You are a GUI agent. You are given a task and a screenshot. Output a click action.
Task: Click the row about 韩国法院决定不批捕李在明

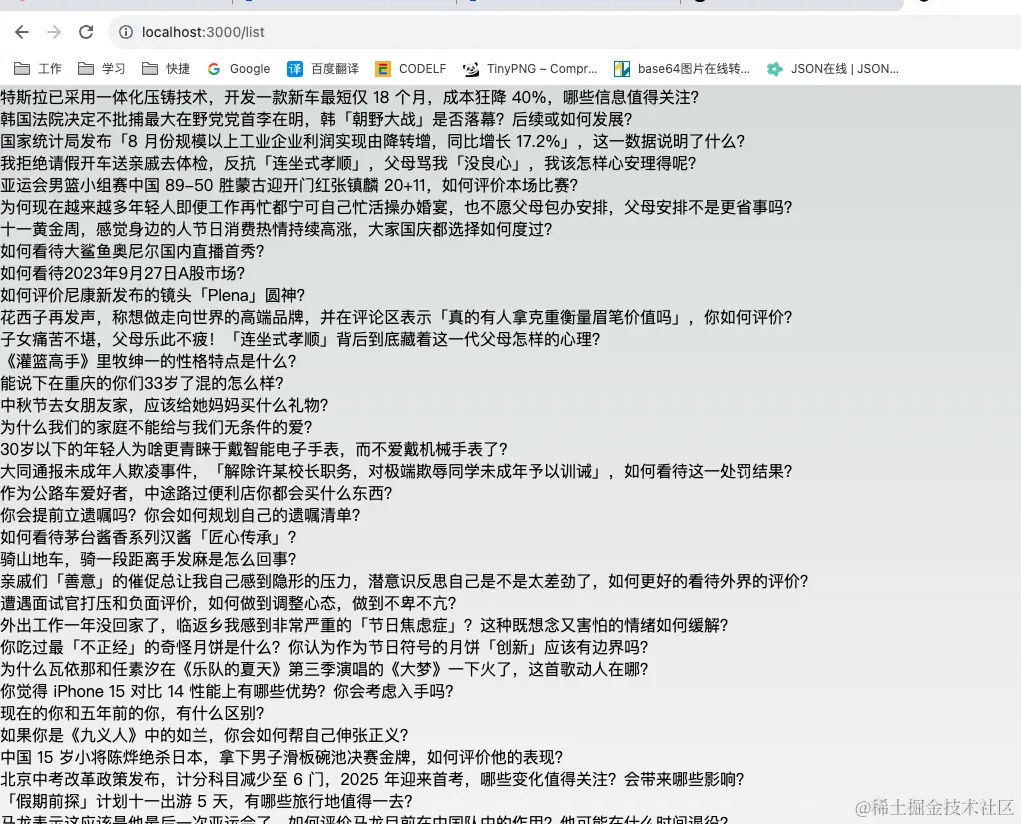pos(316,119)
